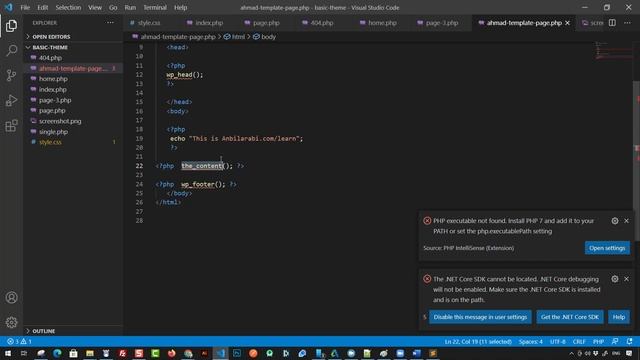Change line ending via CRLF
The height and width of the screenshot is (360, 640).
coord(579,341)
